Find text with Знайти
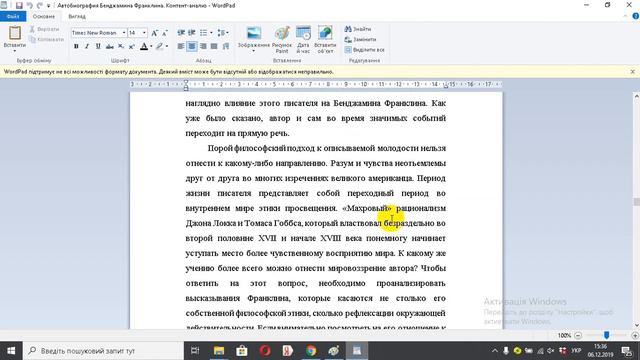The image size is (640, 360). [358, 29]
